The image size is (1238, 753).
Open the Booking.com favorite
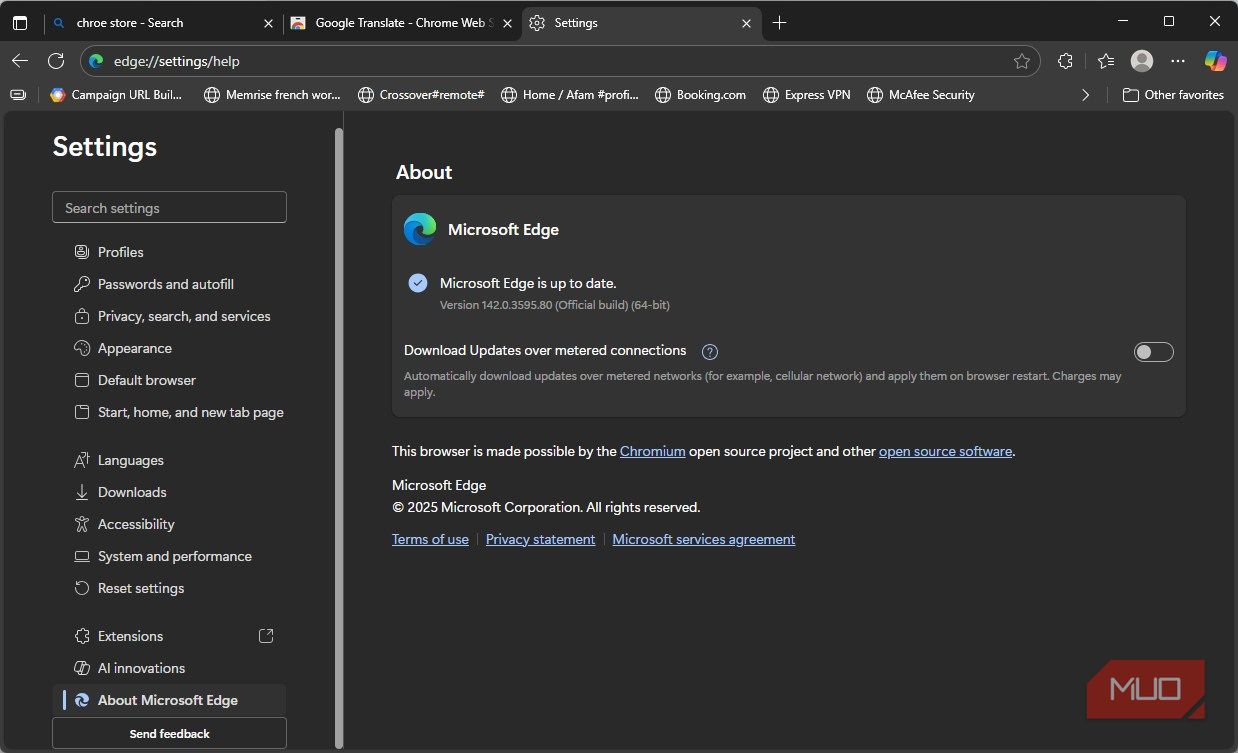700,95
